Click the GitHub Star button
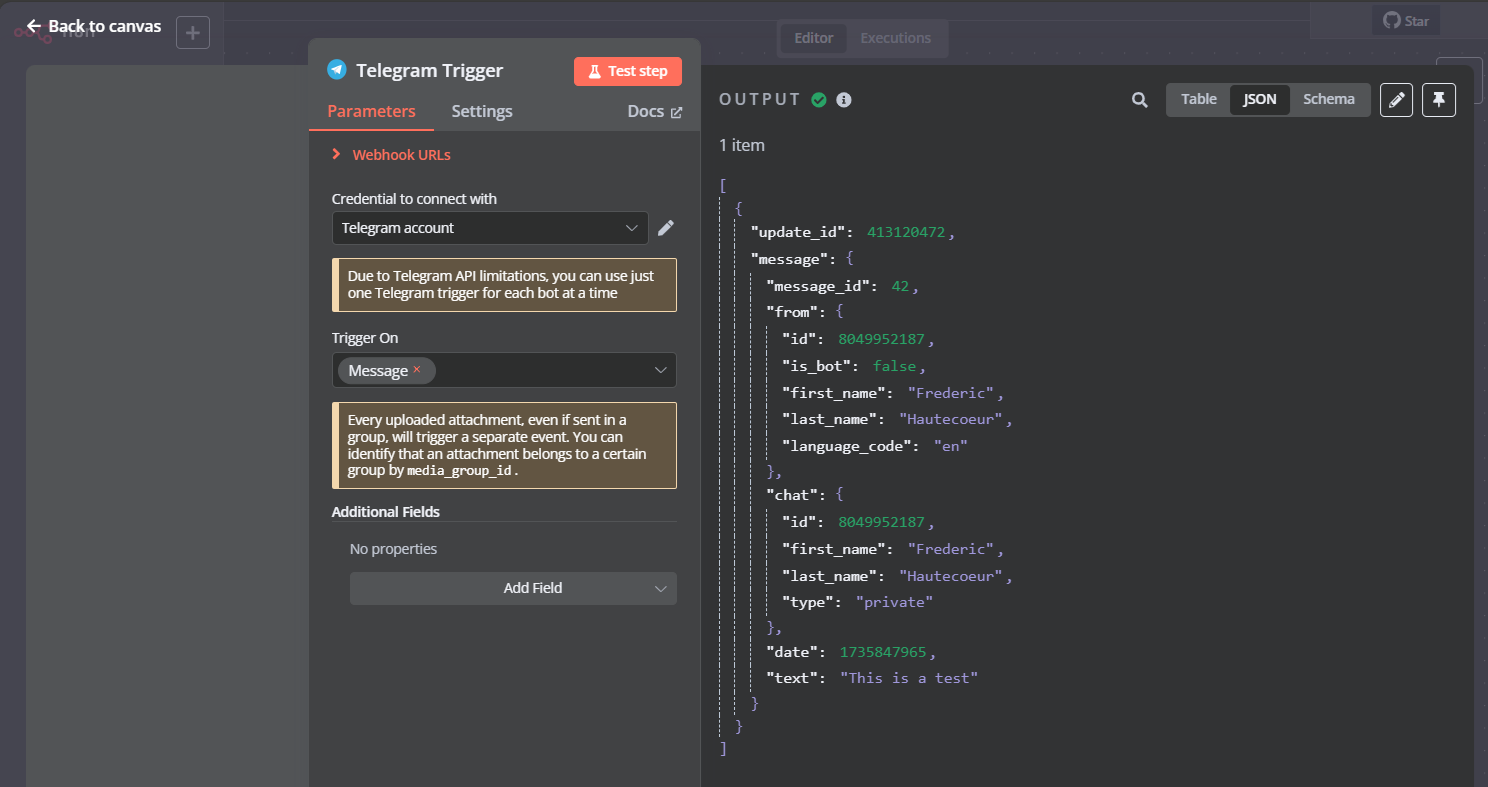The image size is (1488, 787). [x=1406, y=20]
